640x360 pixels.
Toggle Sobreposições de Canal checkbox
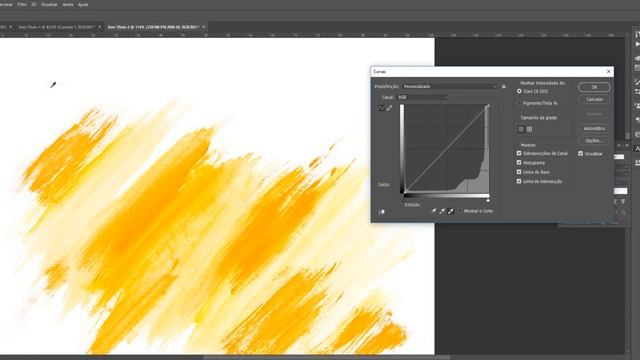519,153
